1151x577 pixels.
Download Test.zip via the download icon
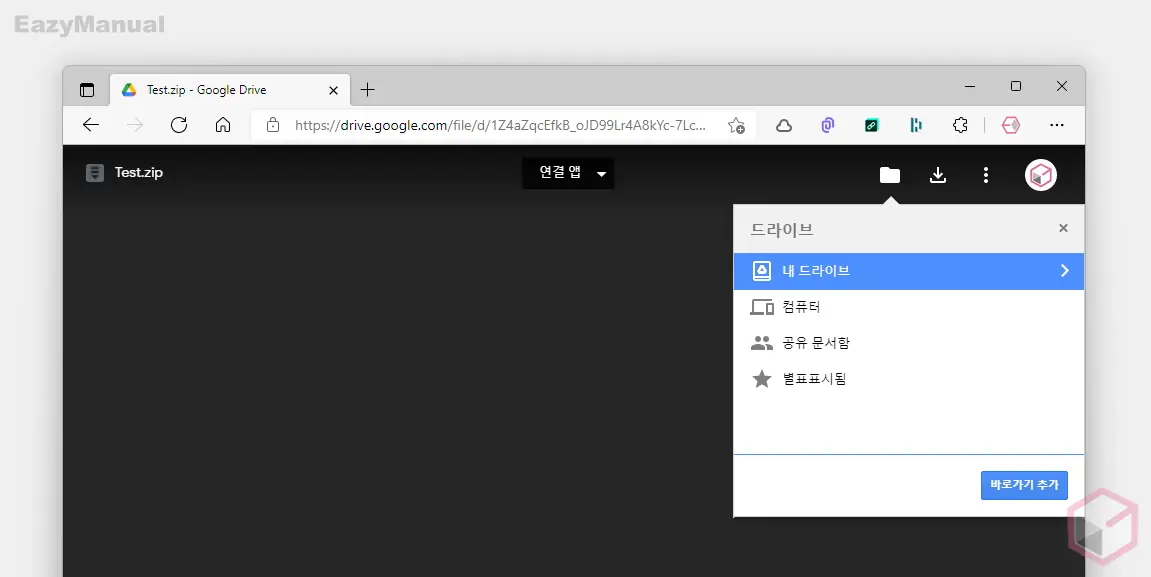938,174
